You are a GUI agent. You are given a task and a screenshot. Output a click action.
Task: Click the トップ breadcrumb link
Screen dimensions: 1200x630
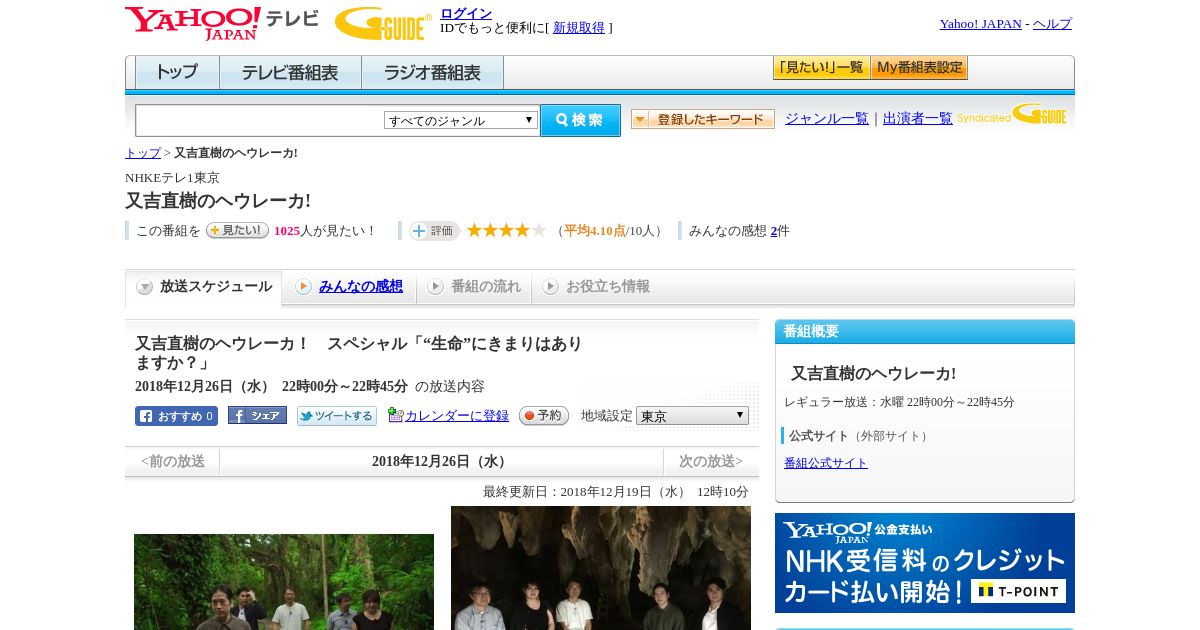pyautogui.click(x=143, y=153)
